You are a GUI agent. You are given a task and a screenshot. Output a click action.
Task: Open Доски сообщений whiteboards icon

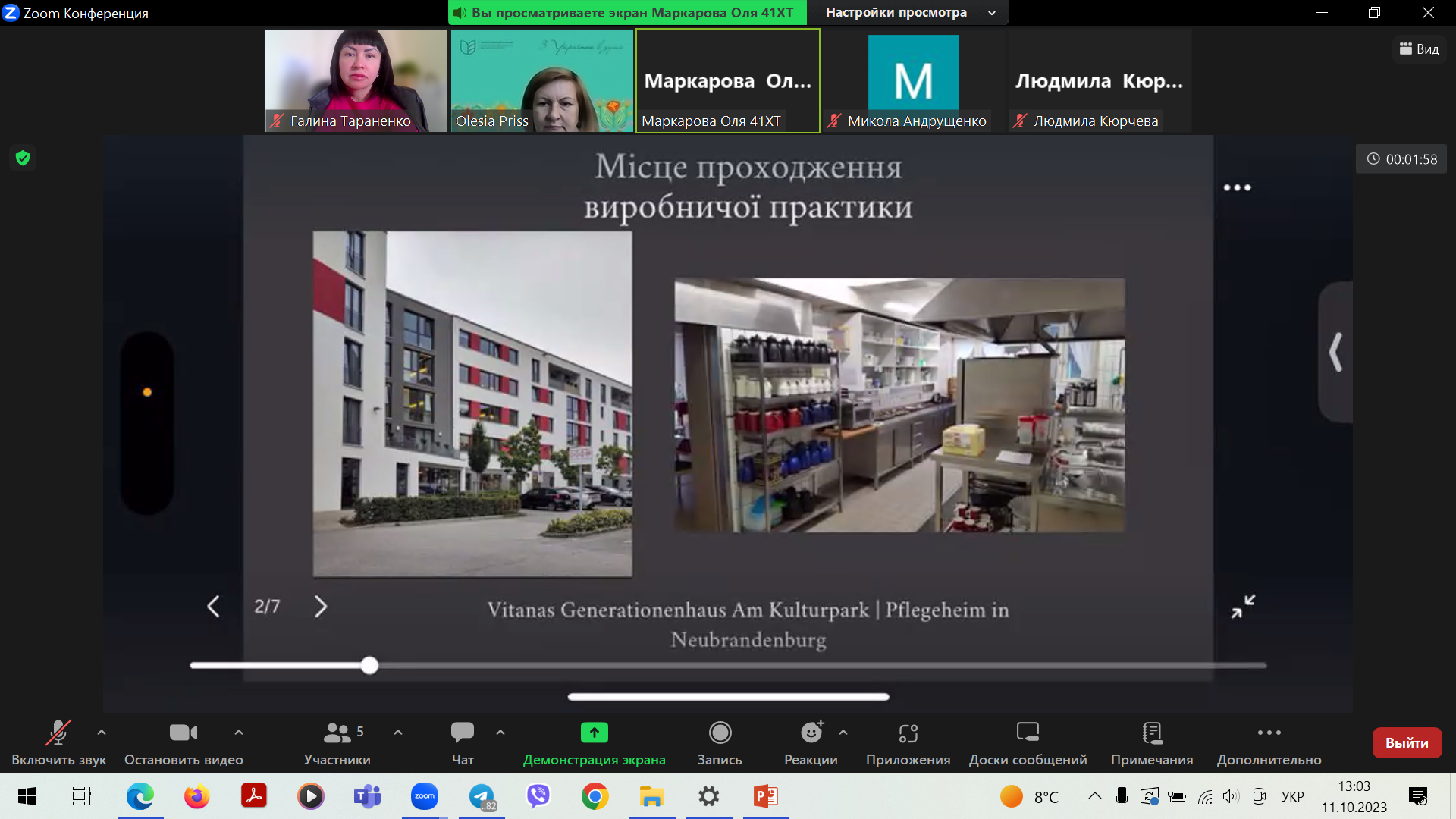(x=1028, y=733)
